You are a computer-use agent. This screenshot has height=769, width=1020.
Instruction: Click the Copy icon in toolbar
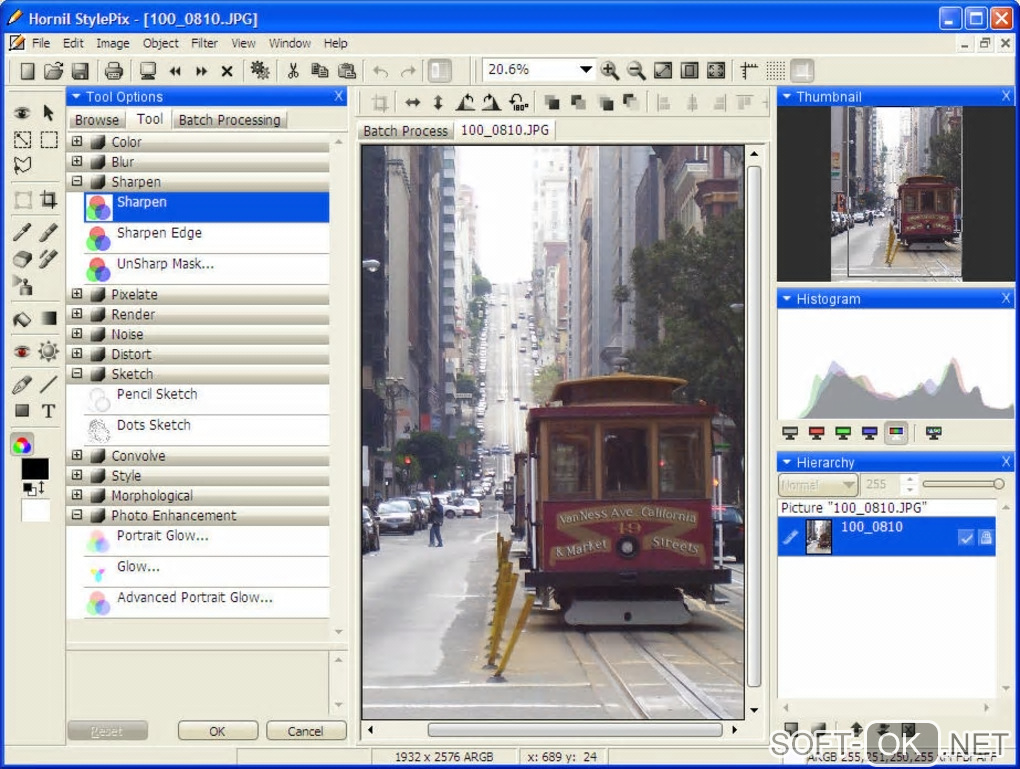click(x=319, y=70)
